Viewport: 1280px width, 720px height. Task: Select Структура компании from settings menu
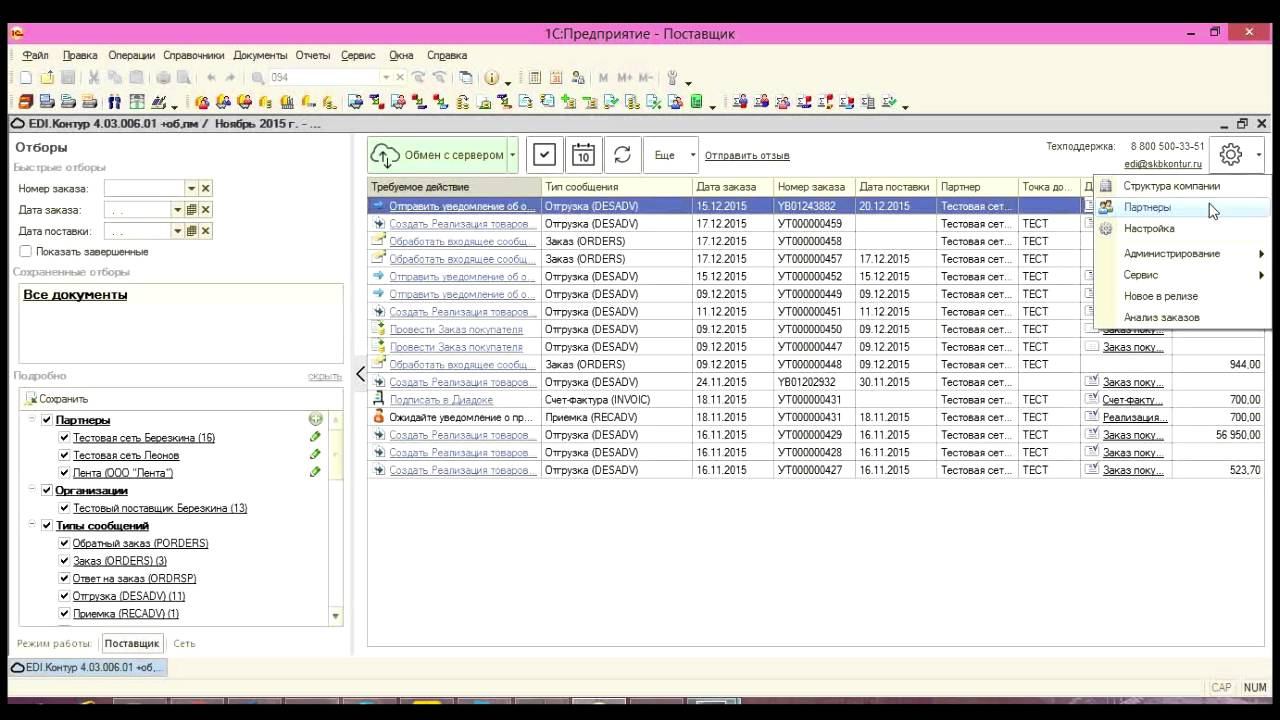pos(1183,186)
